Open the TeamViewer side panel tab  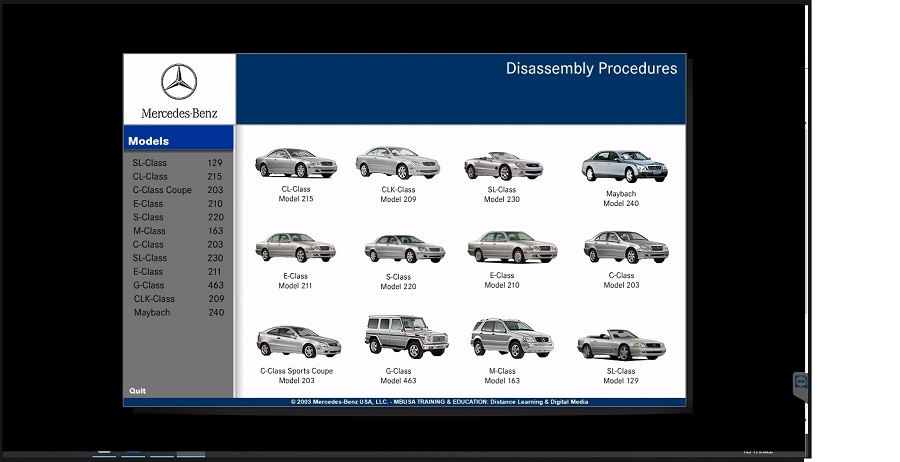click(801, 386)
